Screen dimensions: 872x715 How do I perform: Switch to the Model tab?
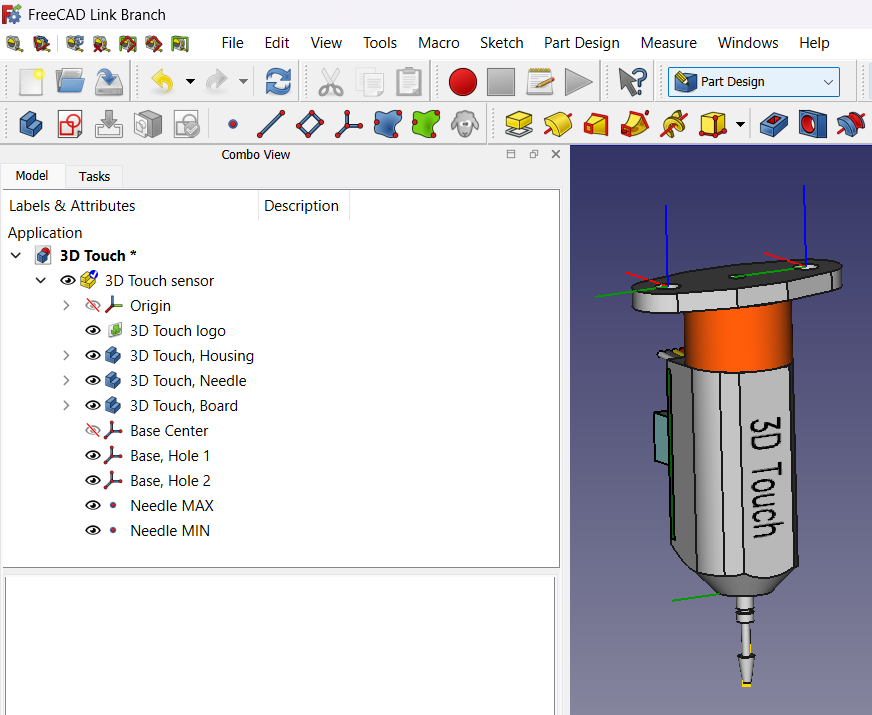pos(32,176)
